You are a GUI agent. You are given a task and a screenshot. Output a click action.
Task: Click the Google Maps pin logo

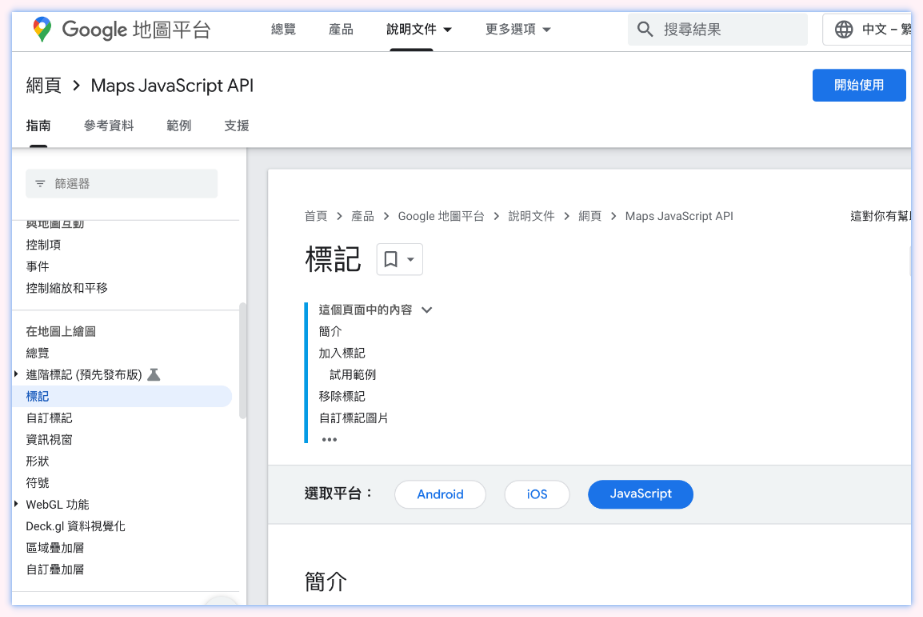tap(42, 29)
